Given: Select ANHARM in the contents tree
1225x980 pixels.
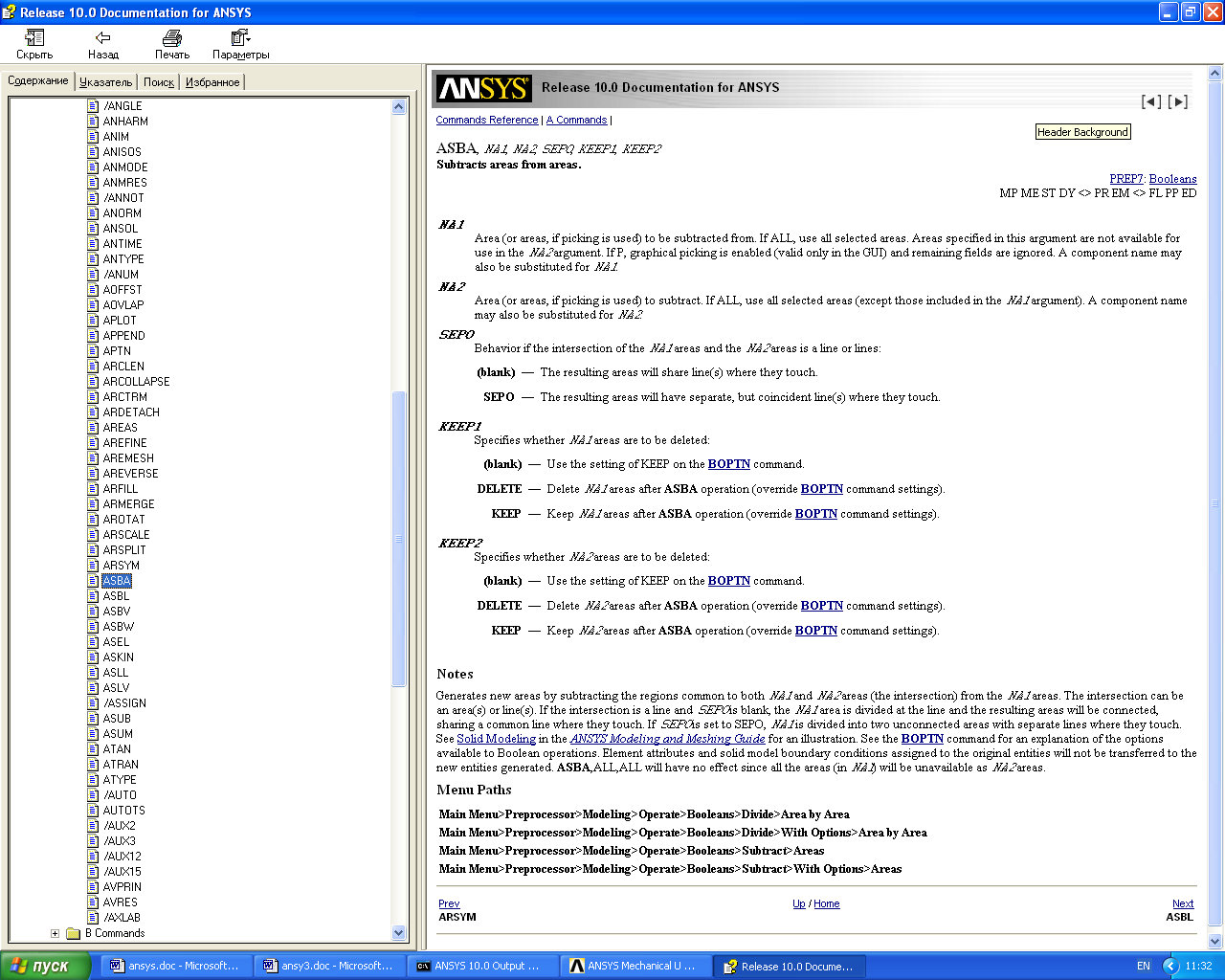Looking at the screenshot, I should (125, 122).
